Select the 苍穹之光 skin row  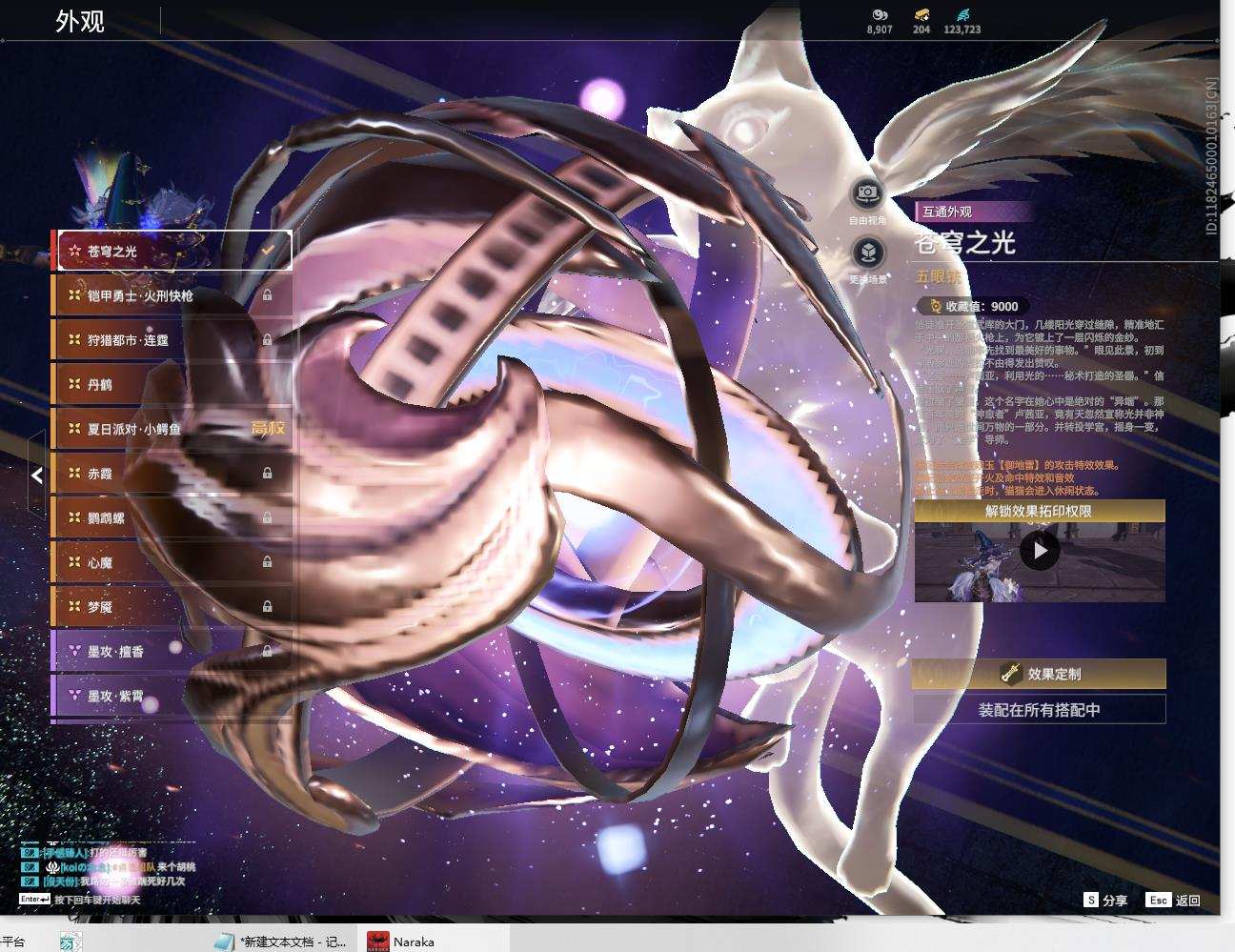tap(173, 252)
